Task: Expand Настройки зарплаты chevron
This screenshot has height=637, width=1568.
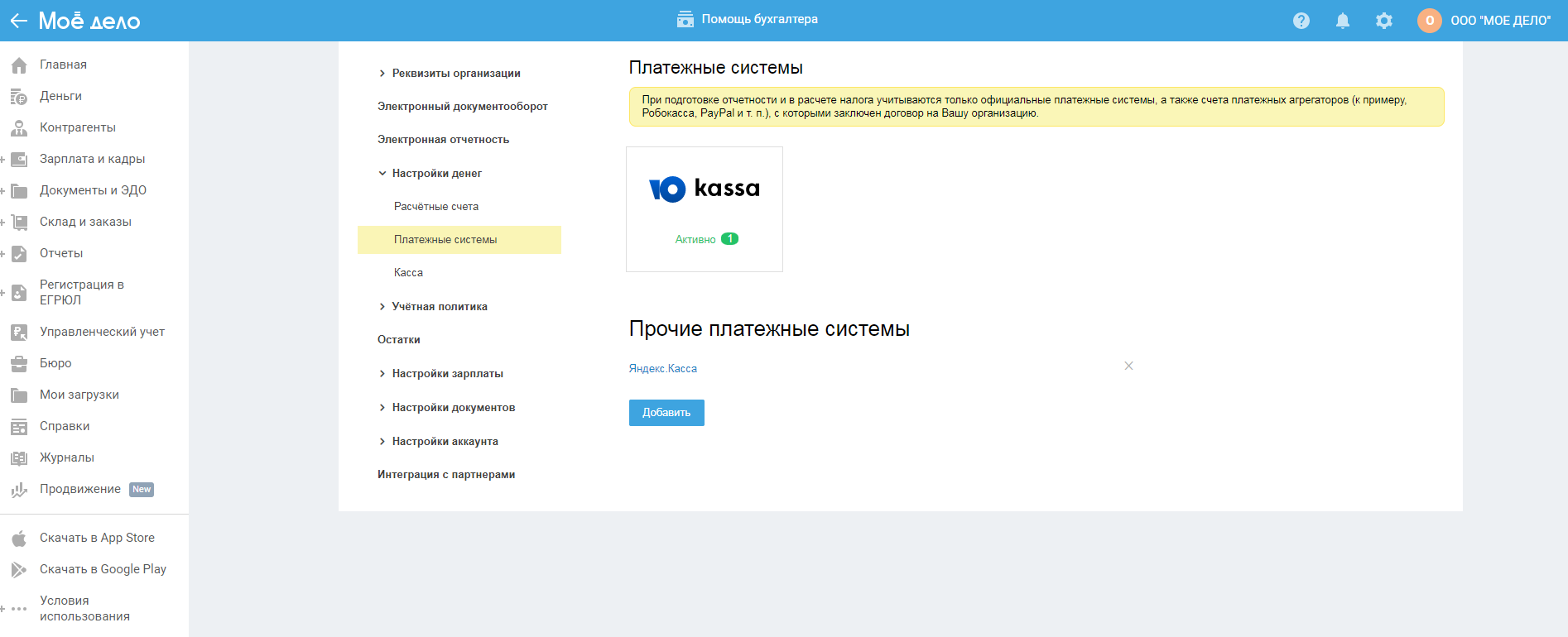Action: click(x=382, y=374)
